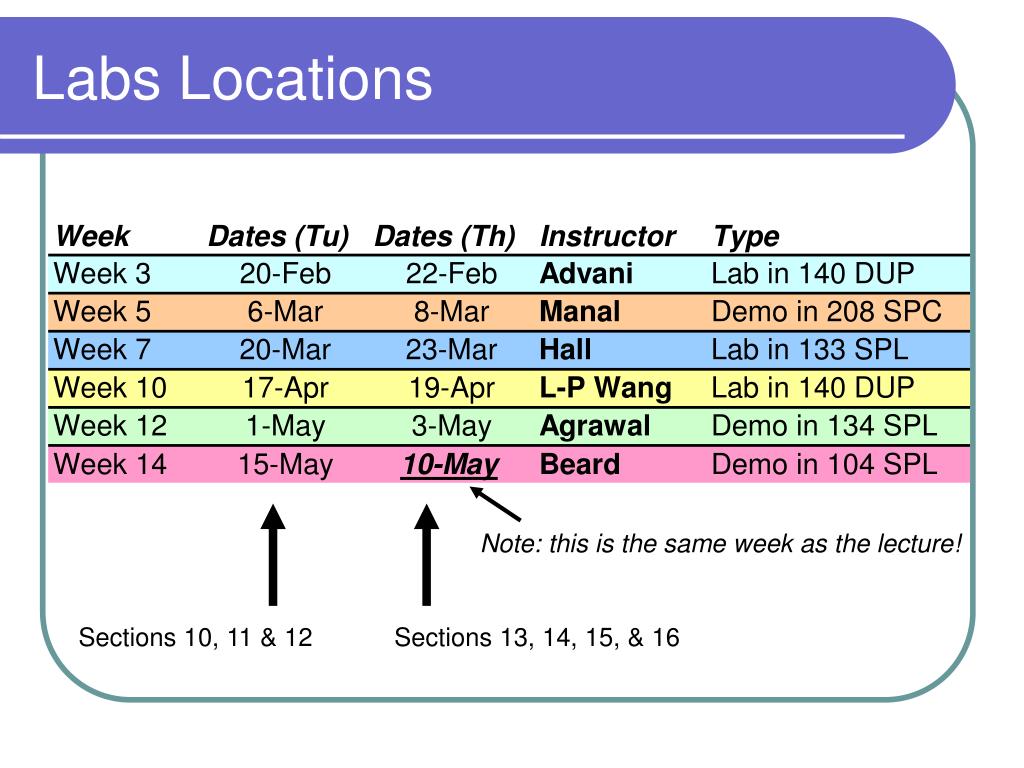Click the "Week 3" cell
The image size is (1024, 768).
[102, 273]
